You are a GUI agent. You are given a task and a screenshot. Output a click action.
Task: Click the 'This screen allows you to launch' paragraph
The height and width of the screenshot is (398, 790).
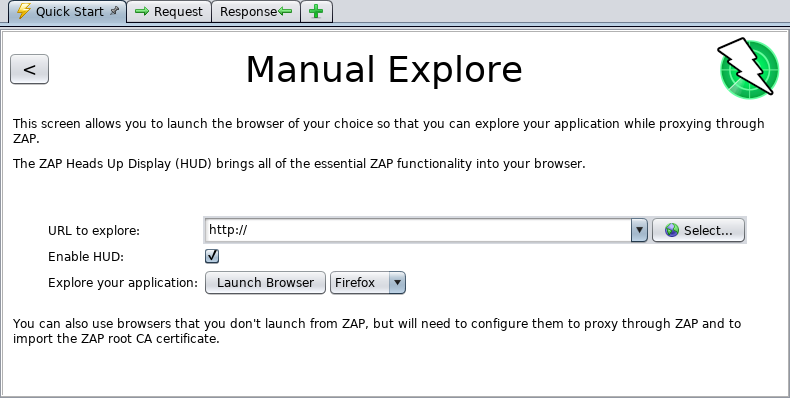tap(388, 131)
